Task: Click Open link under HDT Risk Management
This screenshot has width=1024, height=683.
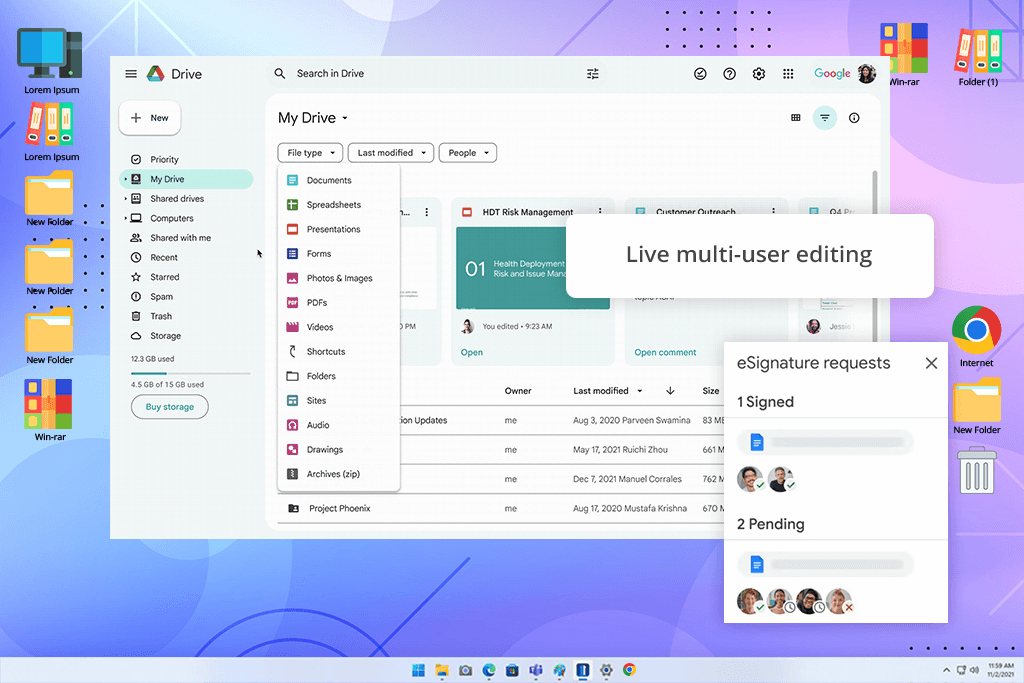Action: 472,353
